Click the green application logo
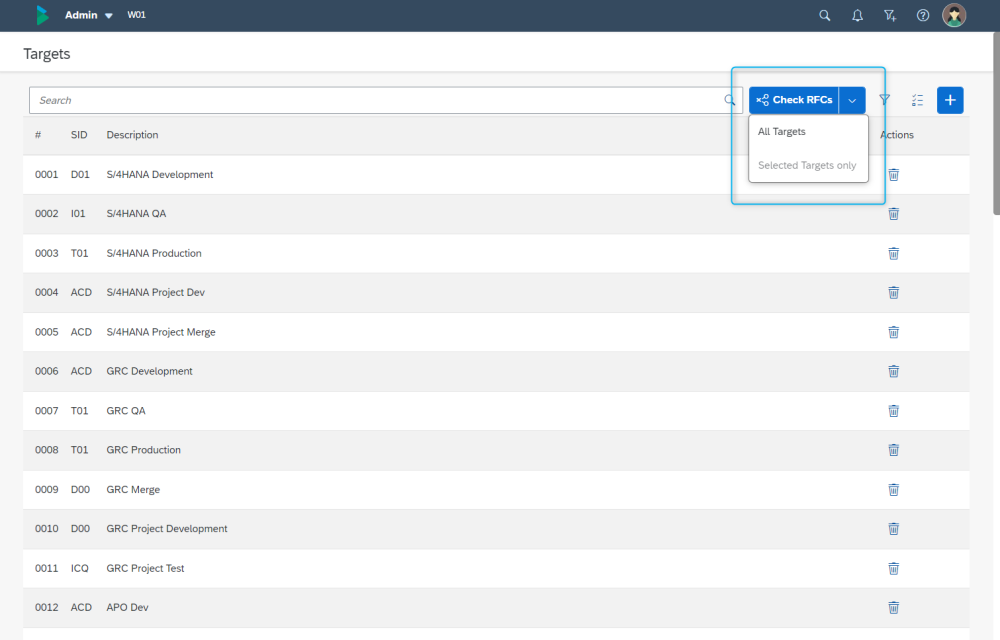 [42, 15]
